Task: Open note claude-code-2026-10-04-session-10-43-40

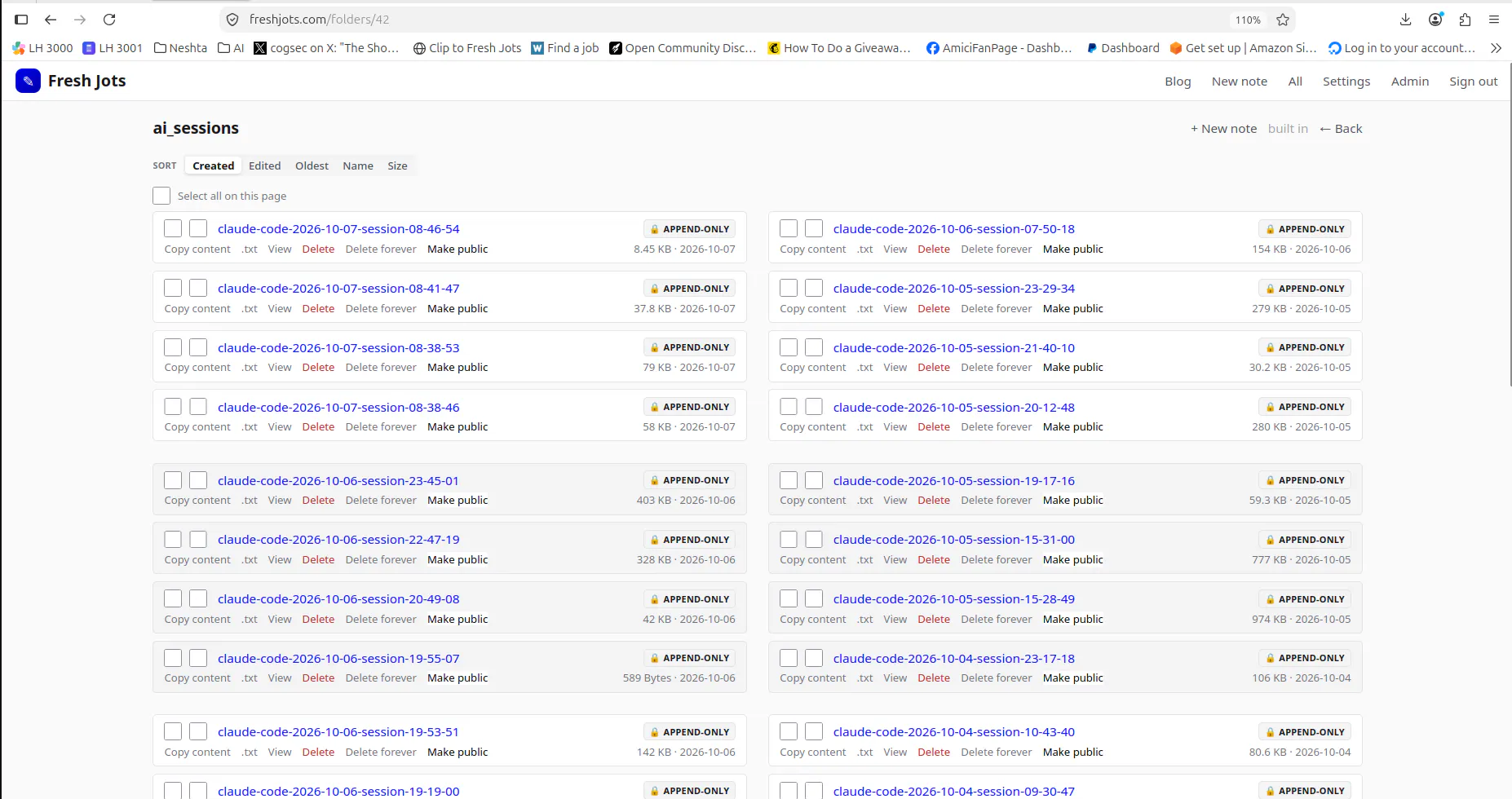Action: (x=954, y=732)
